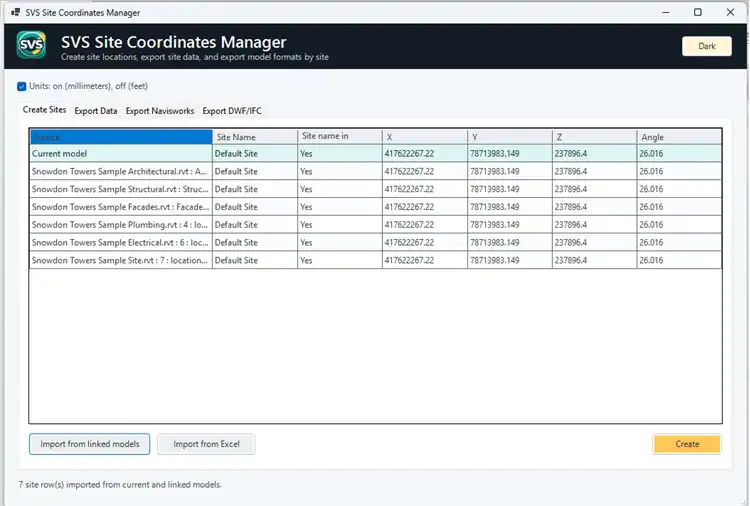Switch to the Export DWF/IFC tab
Screen dimensions: 750x506
click(x=232, y=110)
